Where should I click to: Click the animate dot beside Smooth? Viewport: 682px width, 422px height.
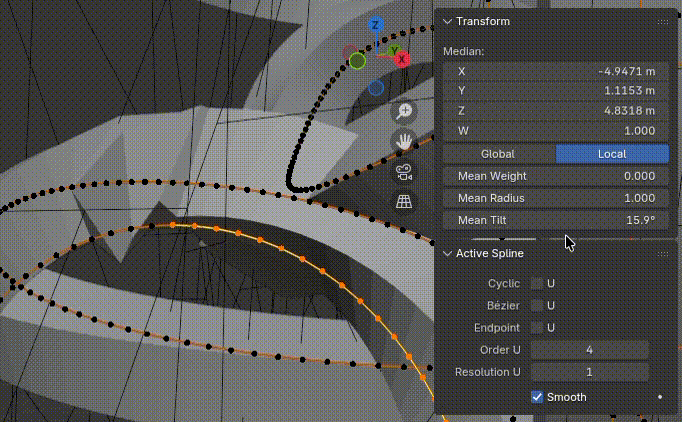coord(659,397)
